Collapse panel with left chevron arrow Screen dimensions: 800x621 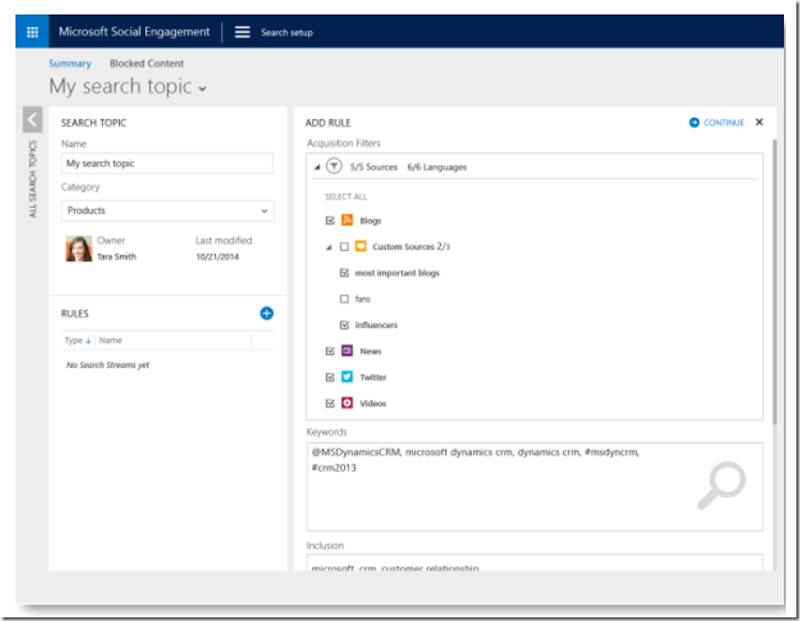pos(32,120)
